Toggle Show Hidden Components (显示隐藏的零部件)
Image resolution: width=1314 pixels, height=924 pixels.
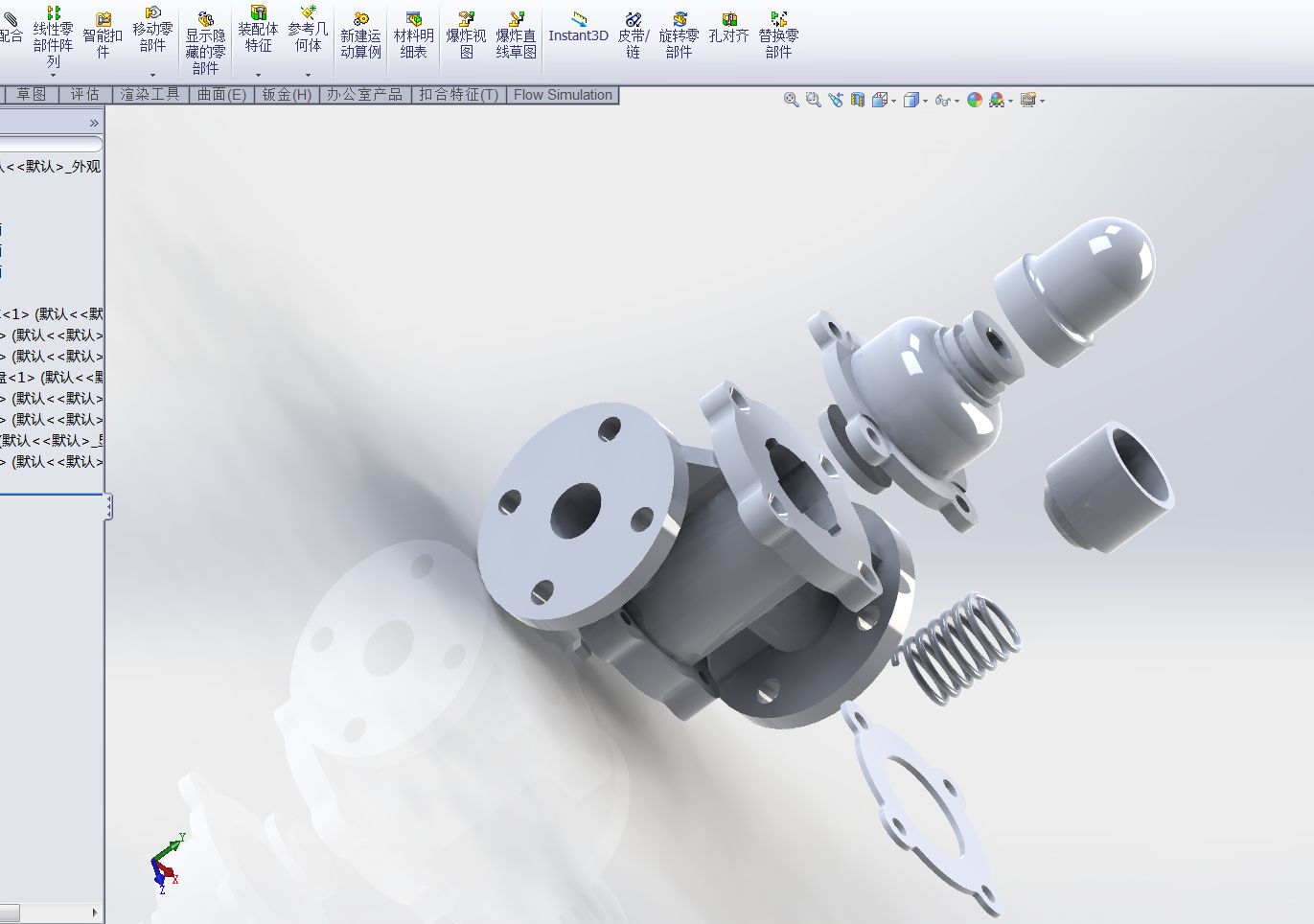pos(205,42)
